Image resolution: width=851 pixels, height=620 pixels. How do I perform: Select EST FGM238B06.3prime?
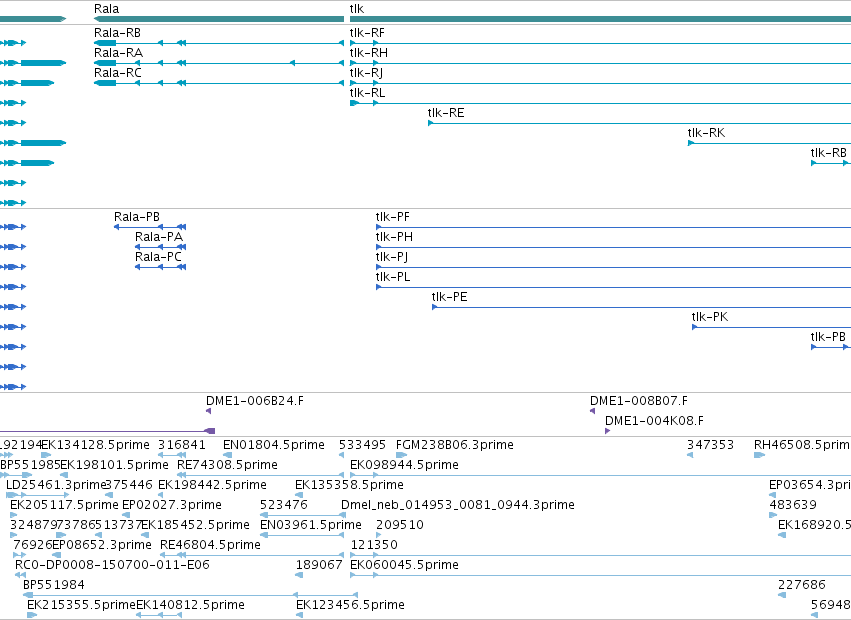455,445
